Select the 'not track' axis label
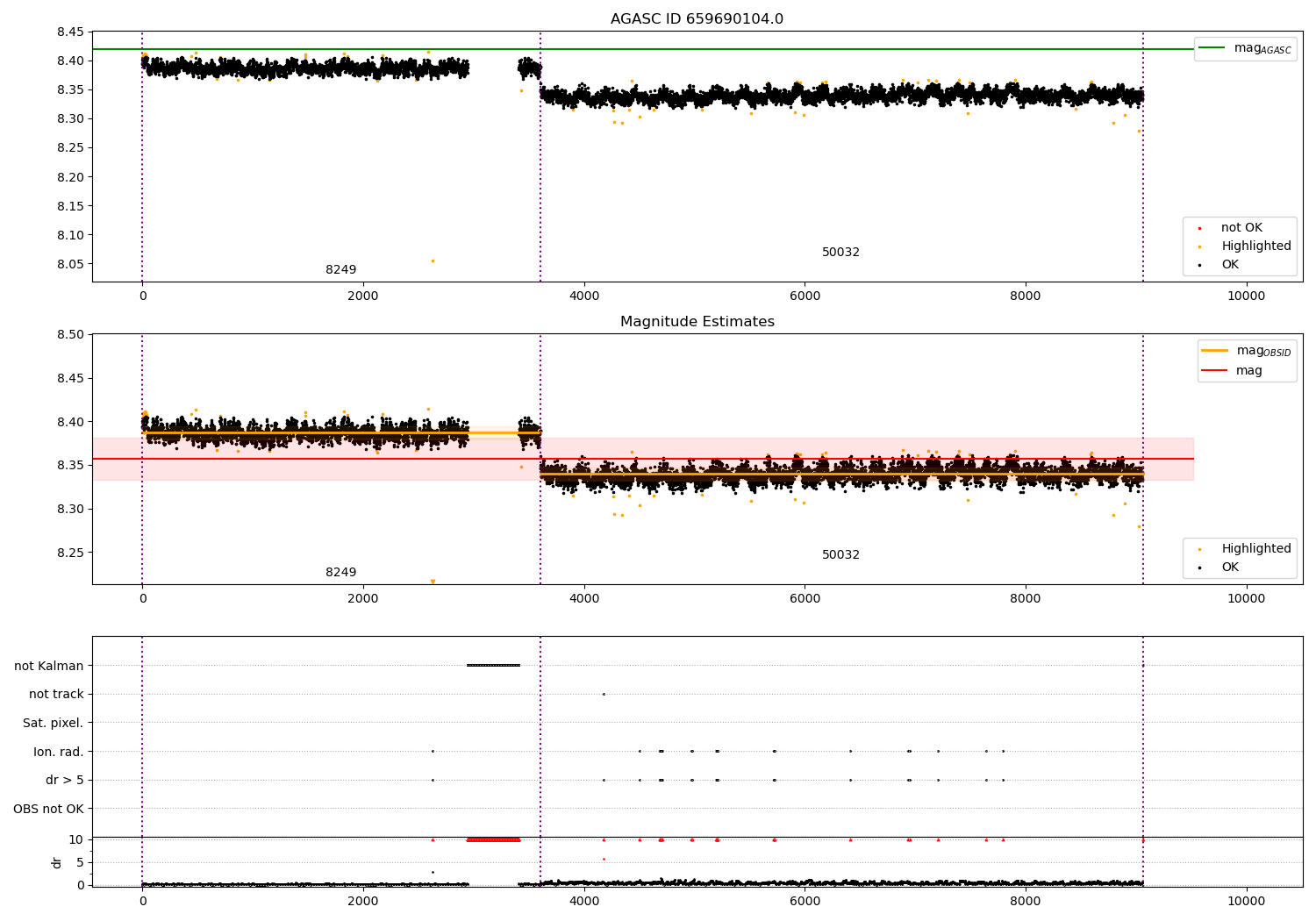Viewport: 1316px width, 921px height. coord(56,695)
